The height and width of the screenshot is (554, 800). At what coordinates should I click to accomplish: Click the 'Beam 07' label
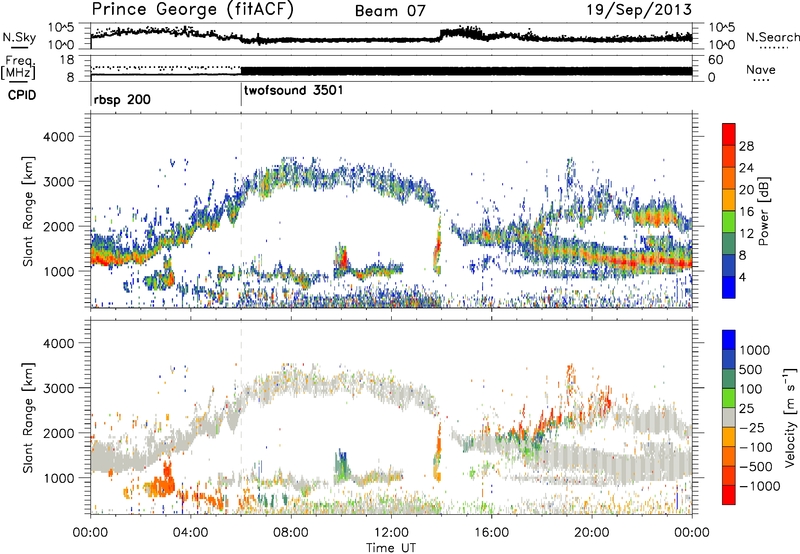(x=390, y=11)
